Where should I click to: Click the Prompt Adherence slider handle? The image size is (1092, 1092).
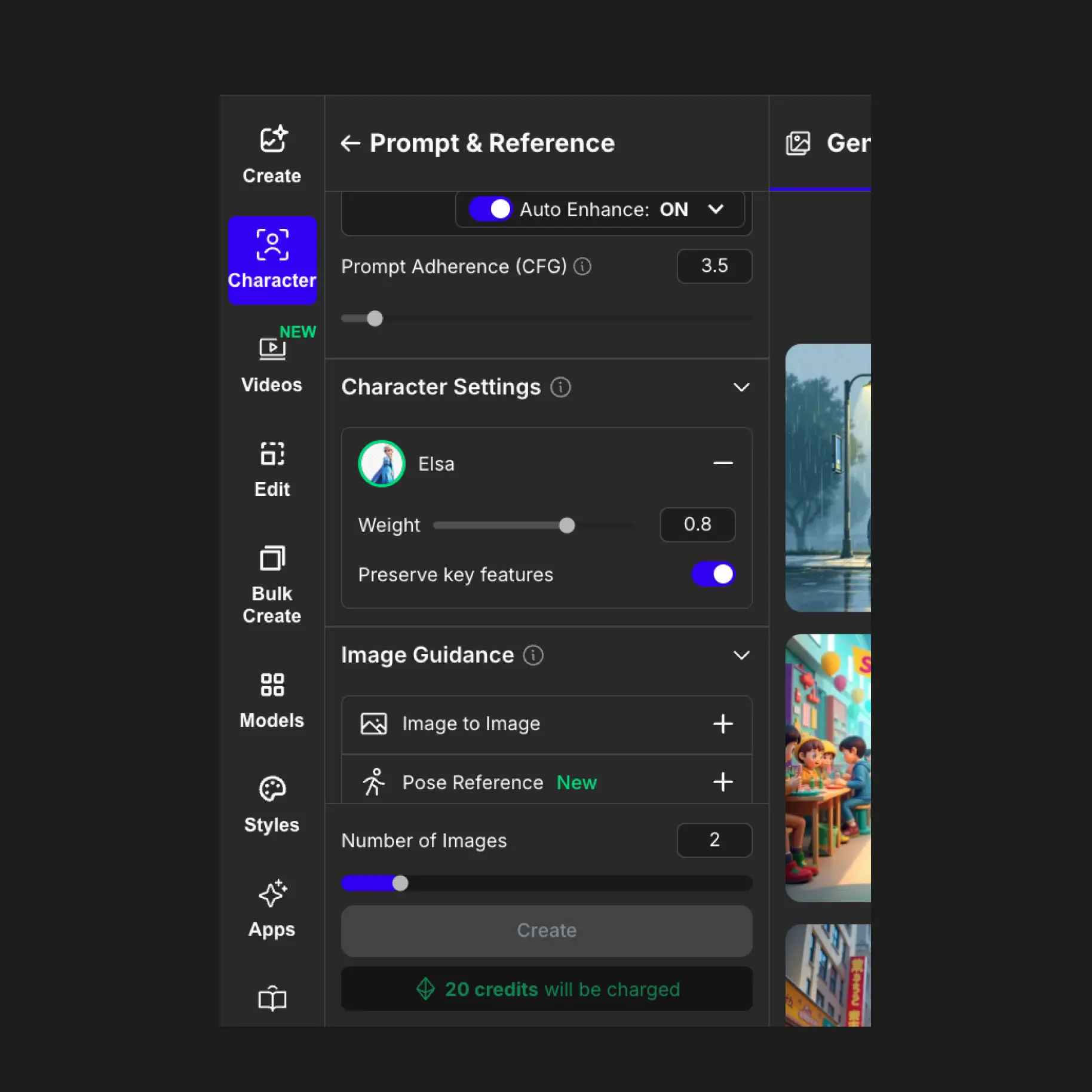(375, 318)
